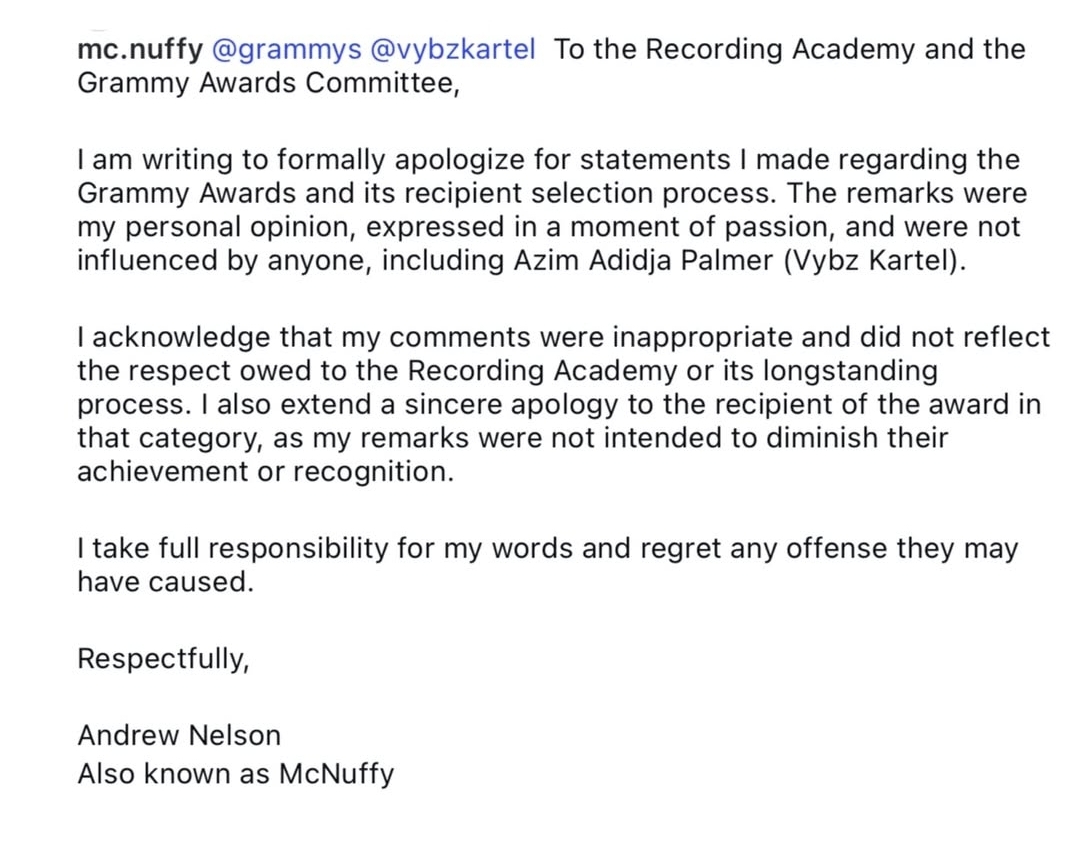Click the line "achievement or recognition."
The width and height of the screenshot is (1080, 854).
click(x=265, y=471)
